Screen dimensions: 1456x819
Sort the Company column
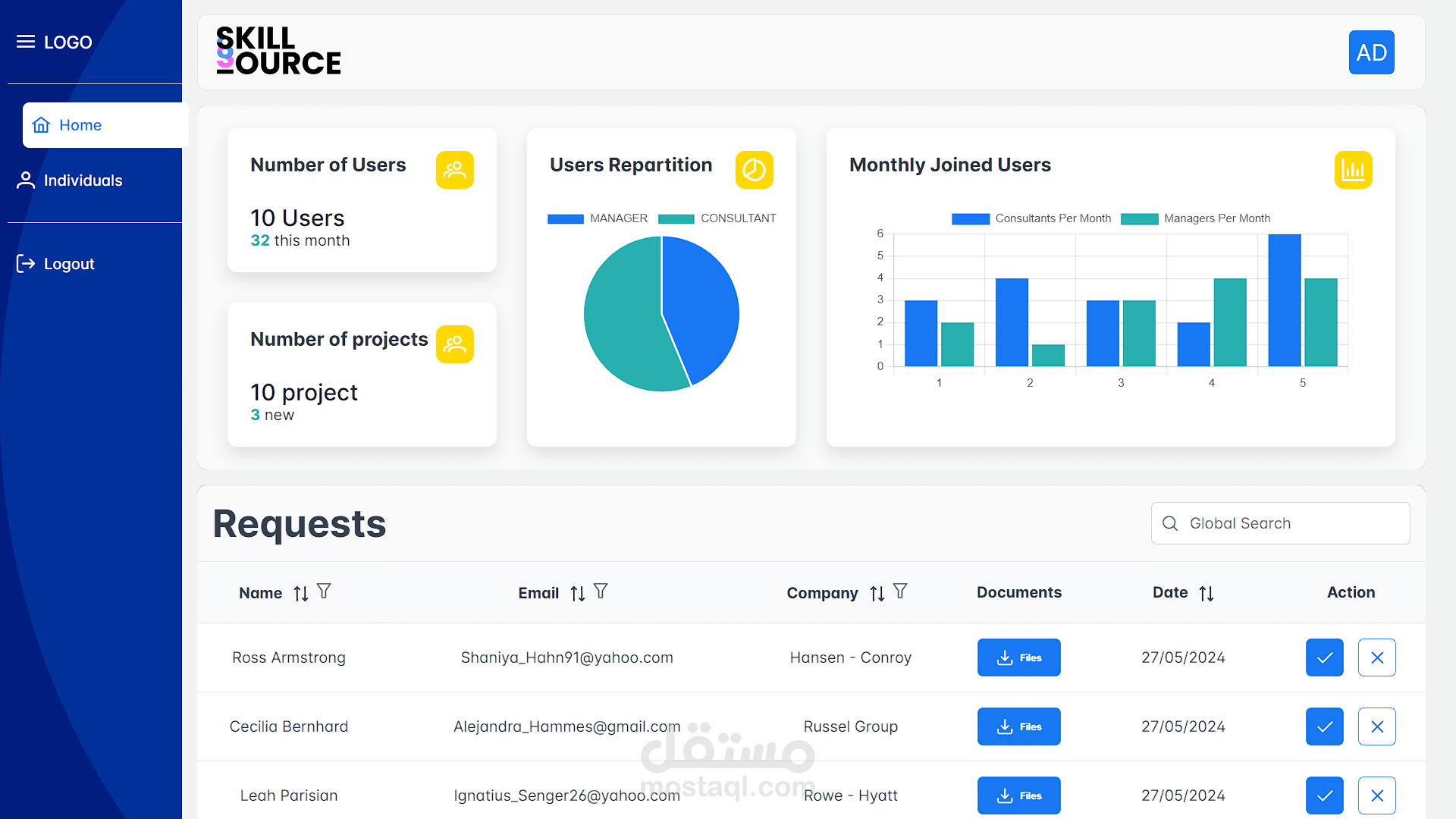tap(877, 593)
